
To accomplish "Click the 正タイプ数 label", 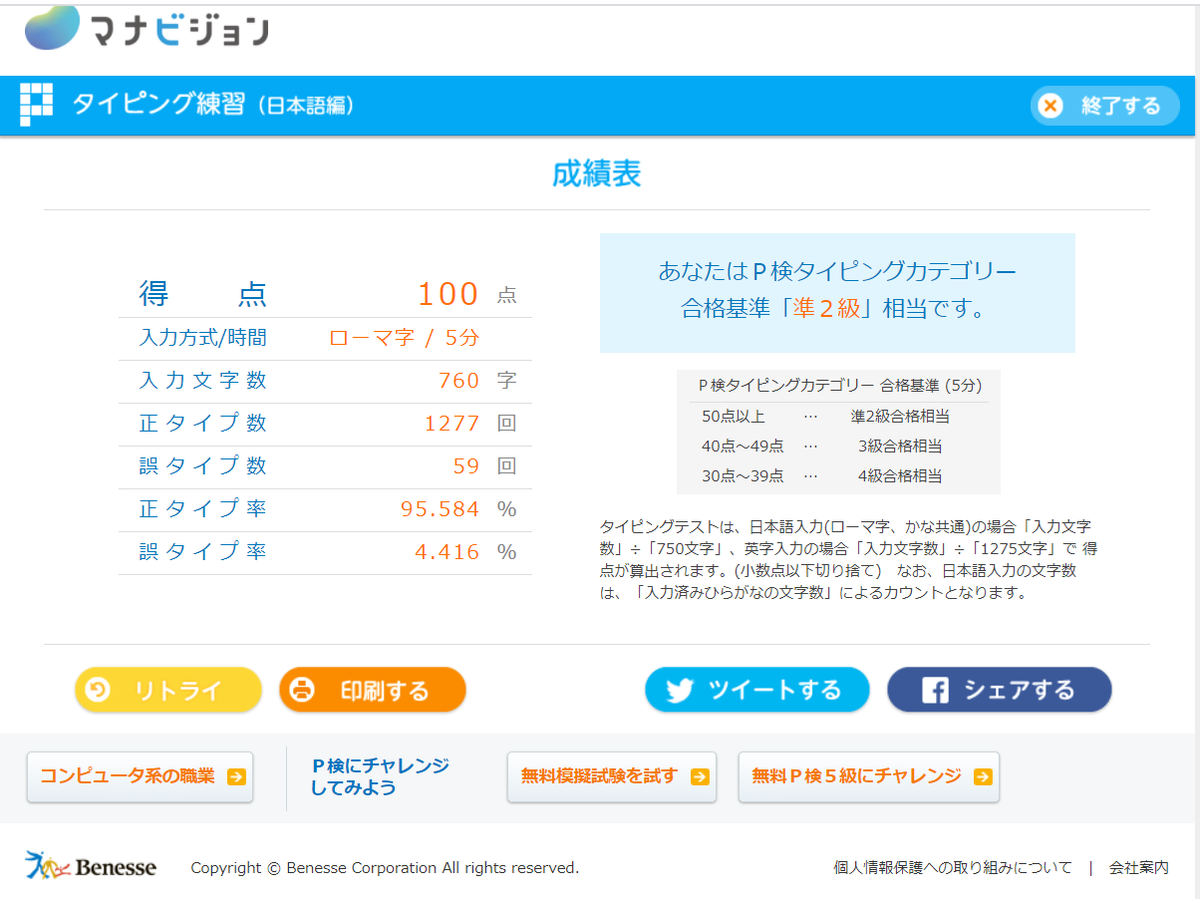I will pos(203,423).
